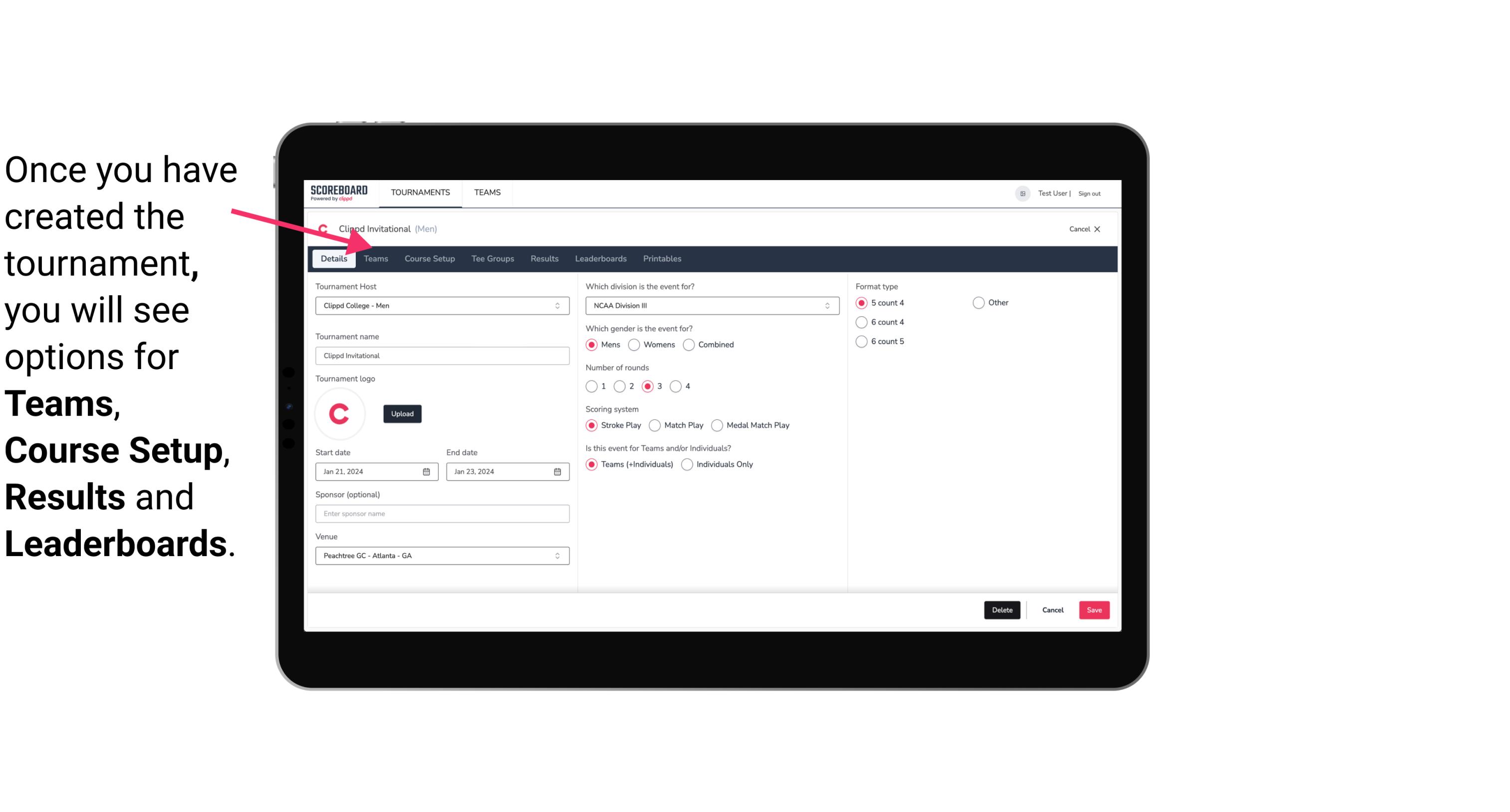Click the Scoreboard logo icon
The image size is (1510, 812).
pyautogui.click(x=339, y=193)
